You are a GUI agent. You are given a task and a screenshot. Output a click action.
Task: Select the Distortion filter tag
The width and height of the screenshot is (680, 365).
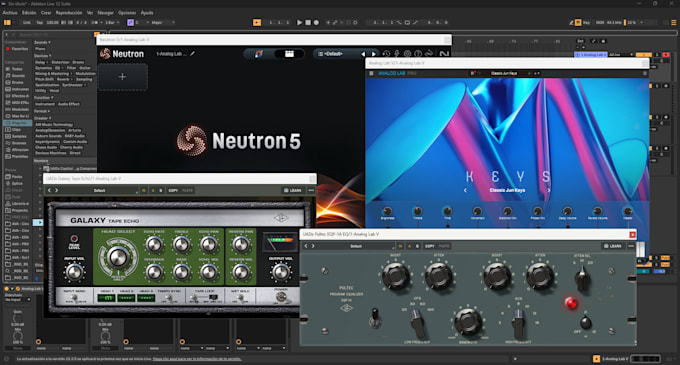coord(60,62)
